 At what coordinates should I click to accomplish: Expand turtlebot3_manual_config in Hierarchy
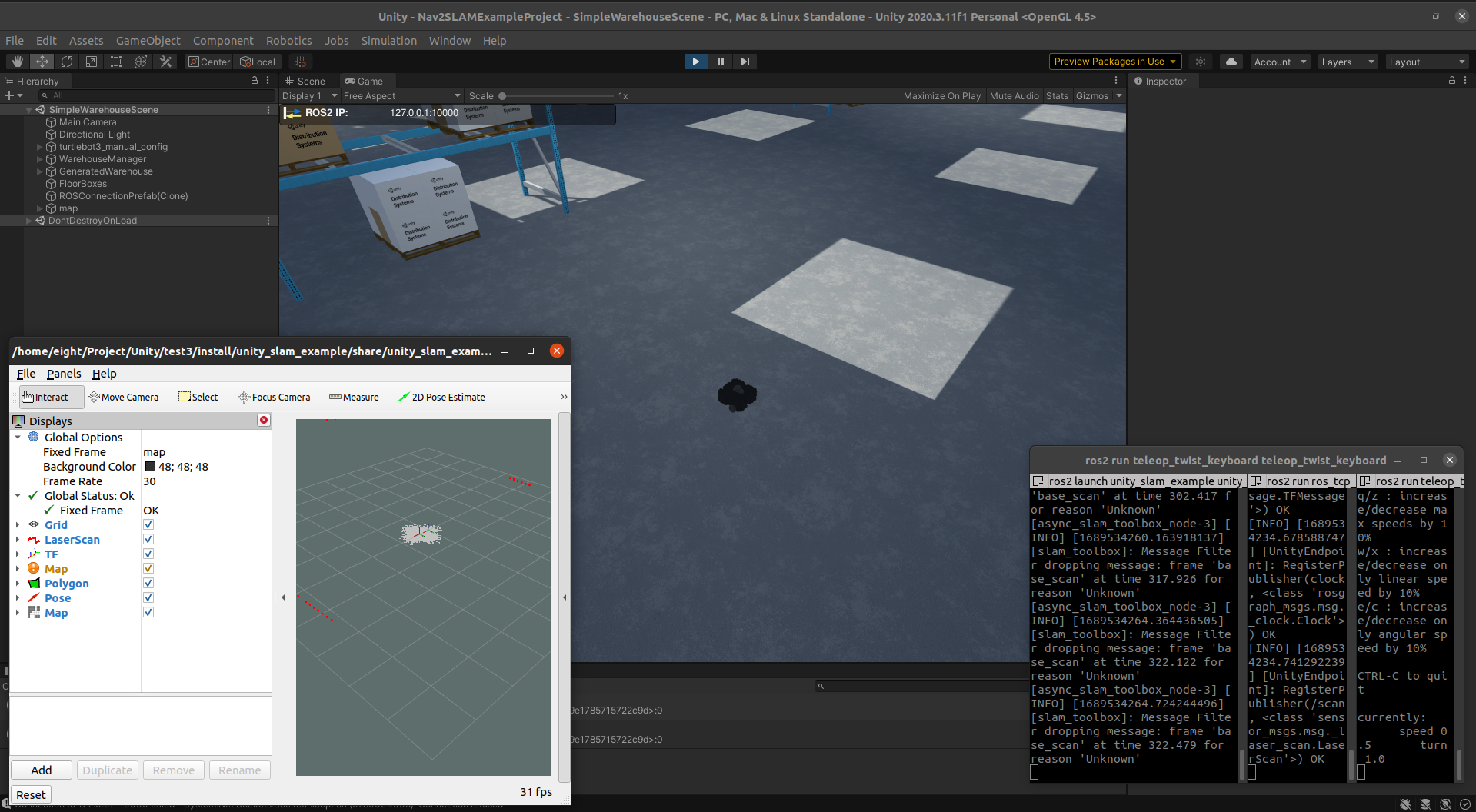40,147
